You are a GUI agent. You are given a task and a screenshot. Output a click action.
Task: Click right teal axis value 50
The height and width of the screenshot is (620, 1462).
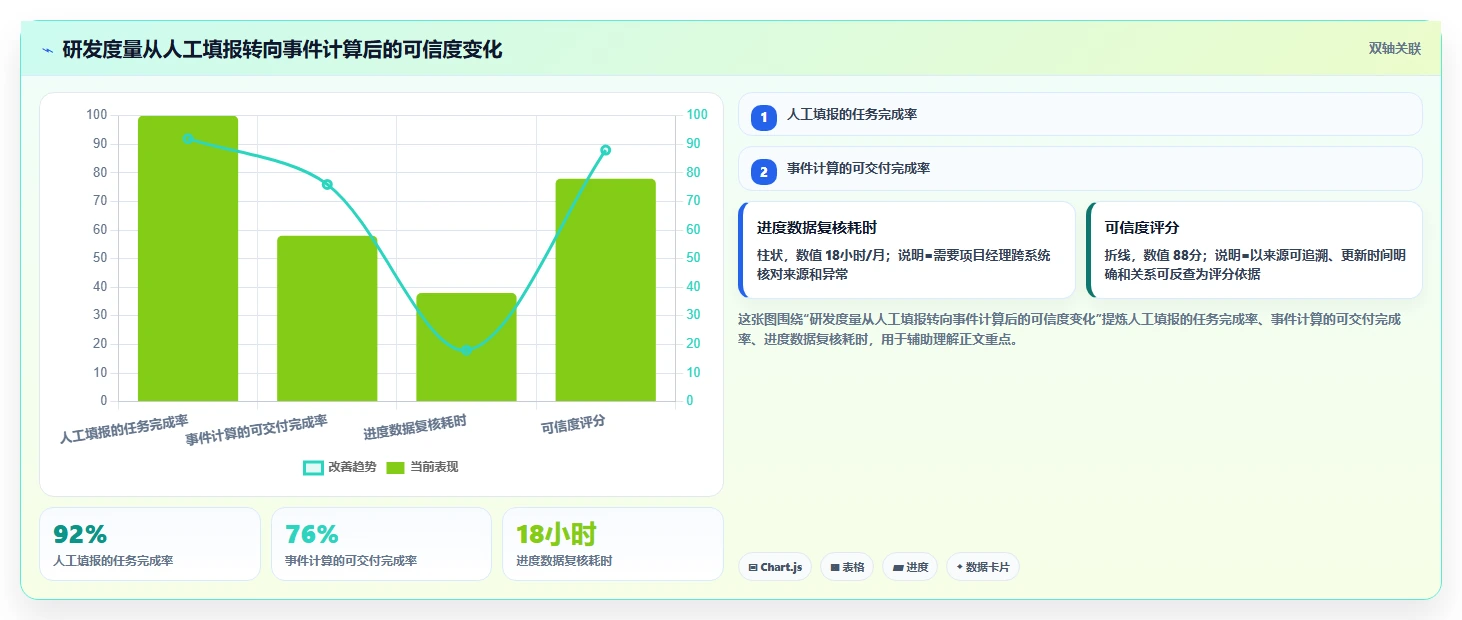click(693, 258)
